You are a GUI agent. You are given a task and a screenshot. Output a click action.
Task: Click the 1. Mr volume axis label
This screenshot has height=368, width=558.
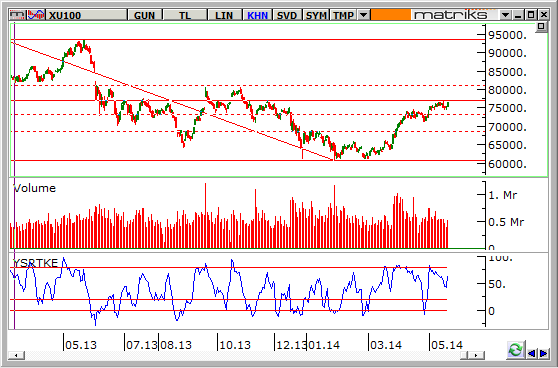click(x=503, y=195)
